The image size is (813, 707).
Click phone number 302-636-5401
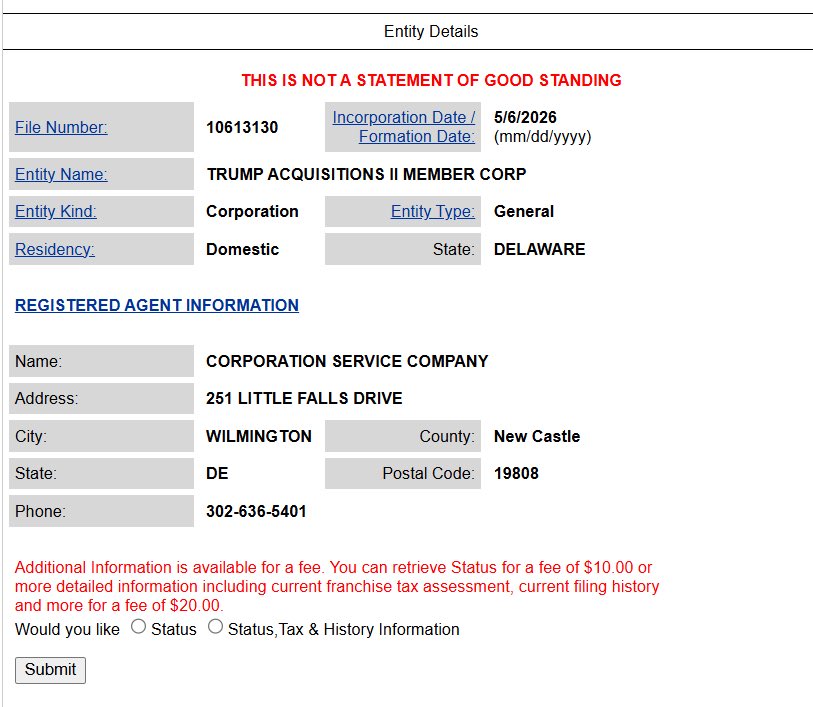click(256, 512)
